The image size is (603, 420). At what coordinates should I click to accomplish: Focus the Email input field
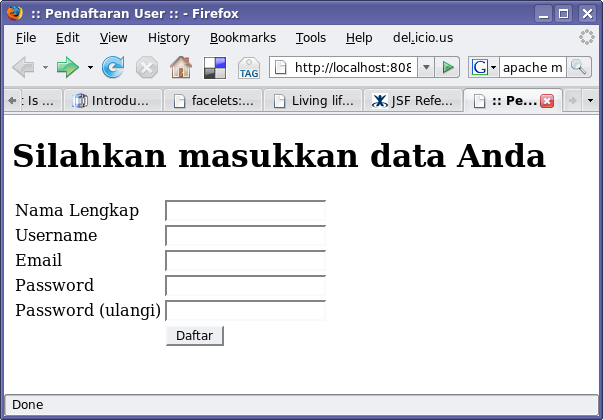245,261
